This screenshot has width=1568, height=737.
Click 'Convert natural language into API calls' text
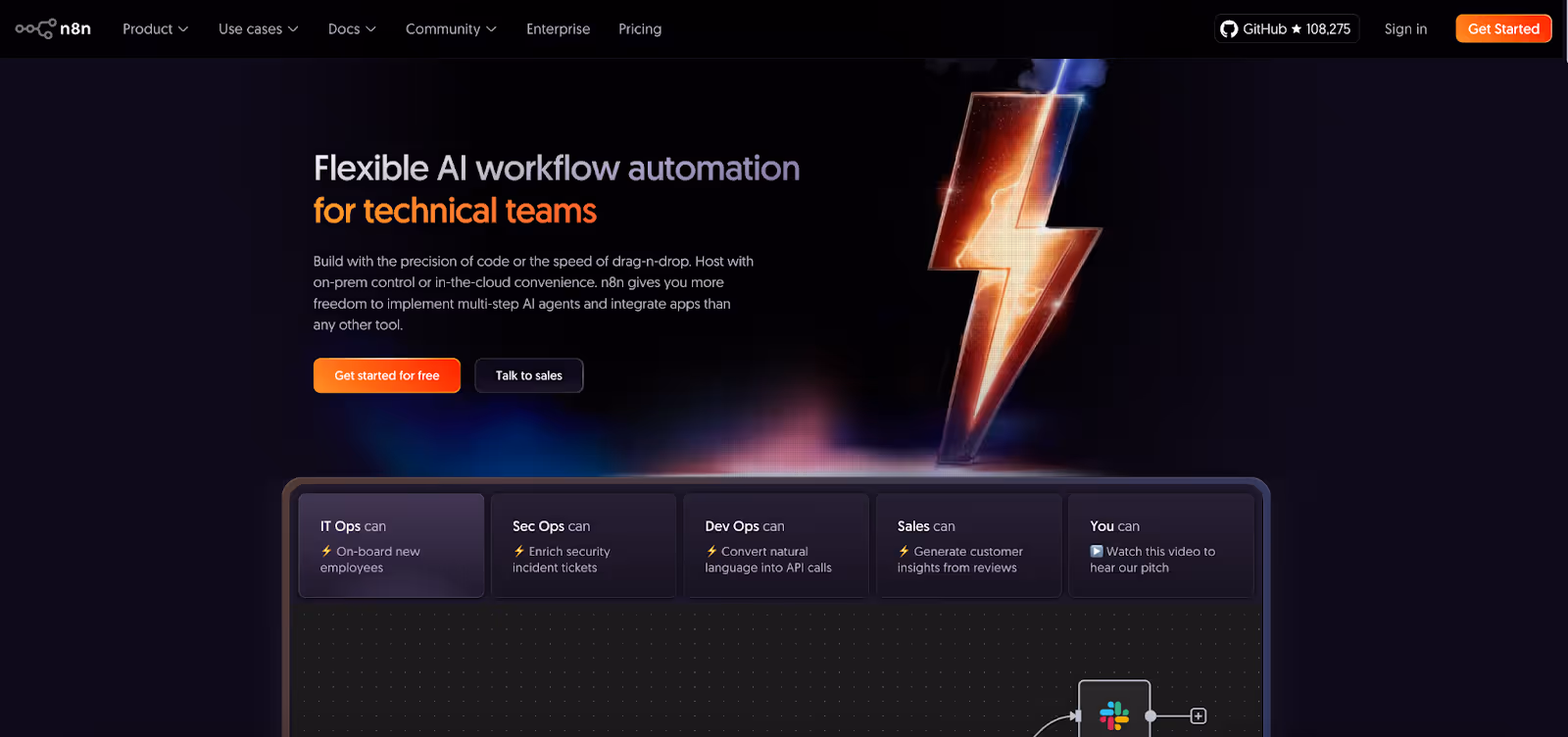click(x=768, y=560)
